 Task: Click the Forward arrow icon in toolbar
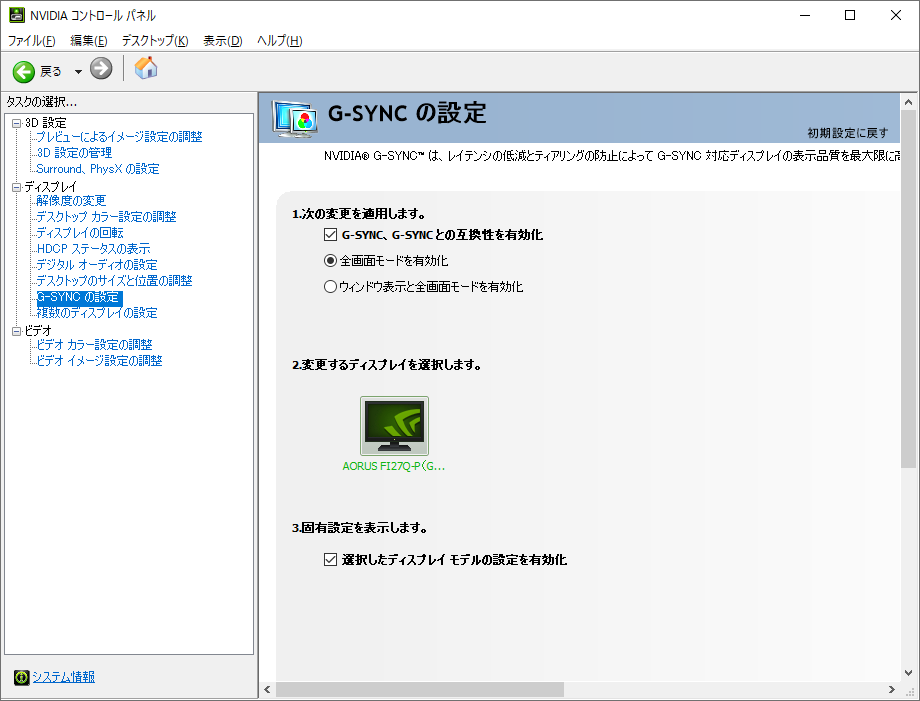(101, 69)
